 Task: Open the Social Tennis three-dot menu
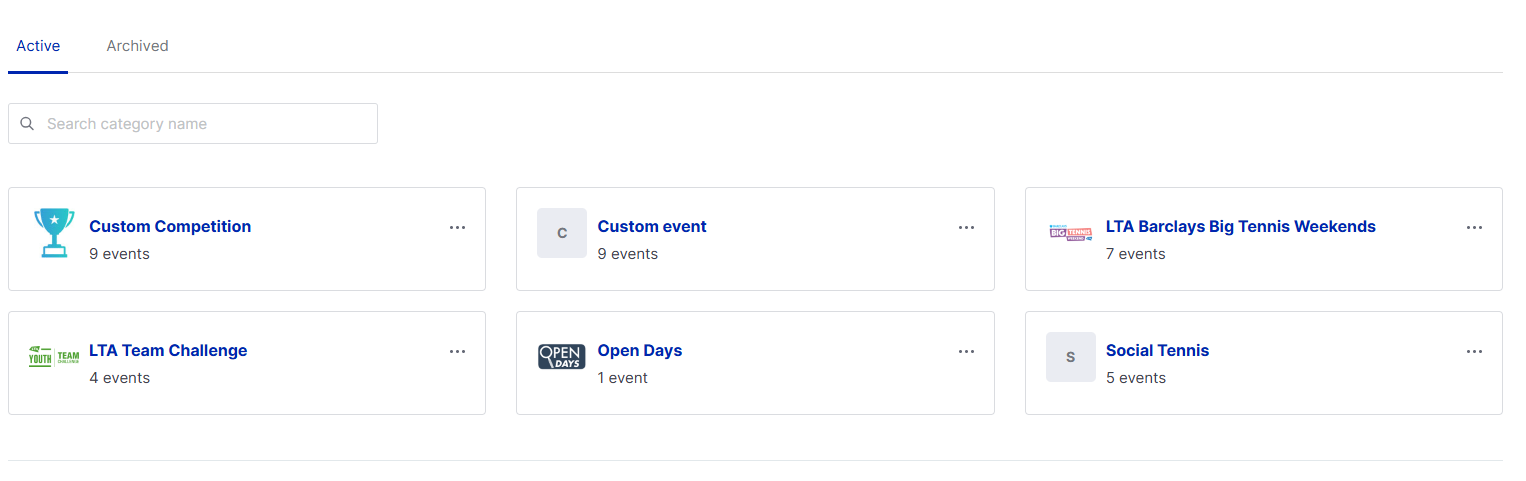(1474, 351)
